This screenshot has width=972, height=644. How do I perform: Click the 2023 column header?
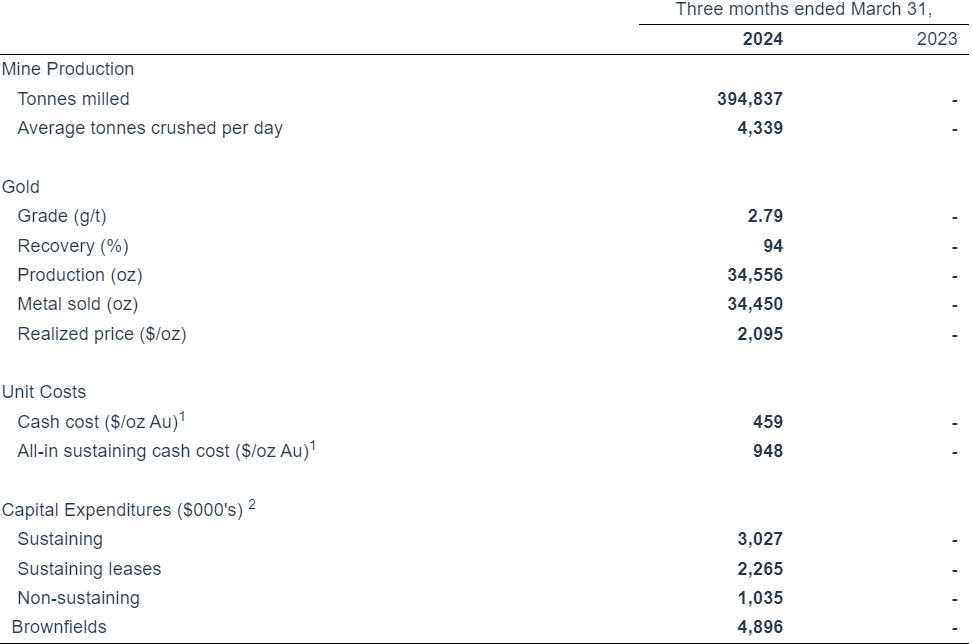tap(936, 39)
